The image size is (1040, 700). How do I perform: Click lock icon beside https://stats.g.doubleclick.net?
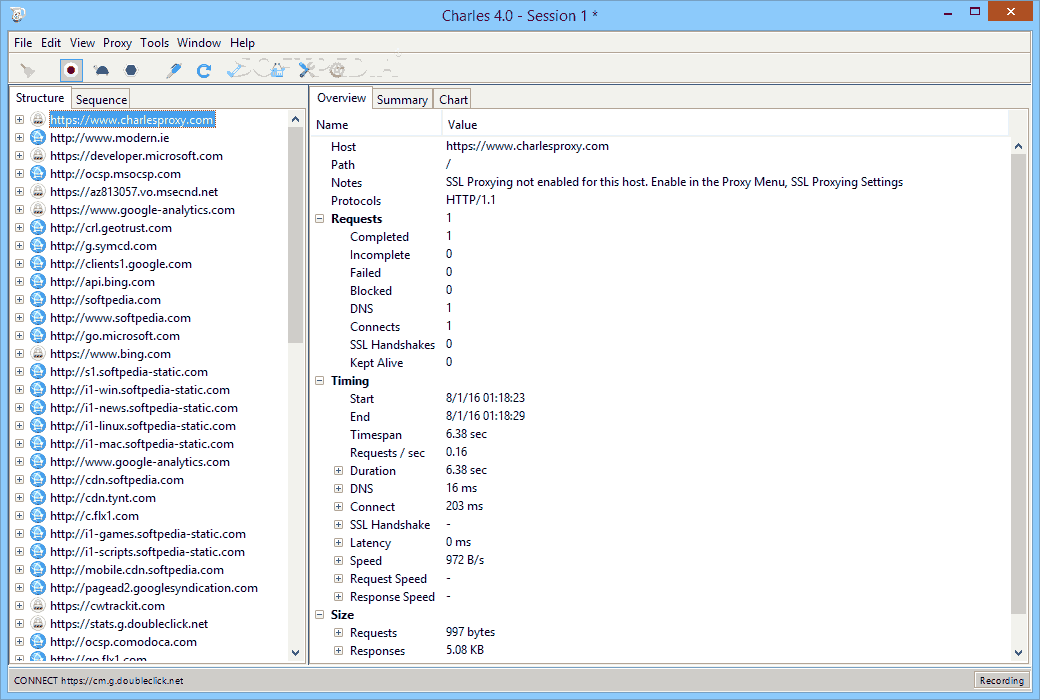38,623
